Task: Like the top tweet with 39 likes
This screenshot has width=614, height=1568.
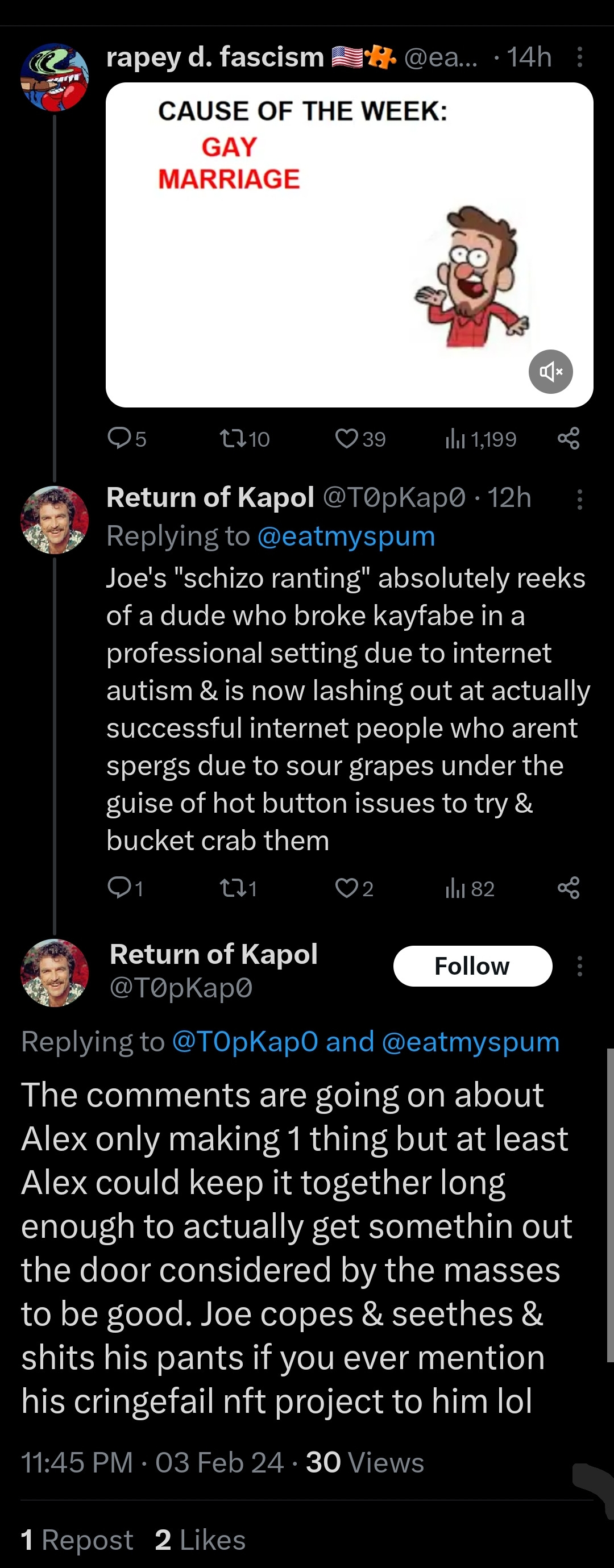Action: pyautogui.click(x=360, y=438)
